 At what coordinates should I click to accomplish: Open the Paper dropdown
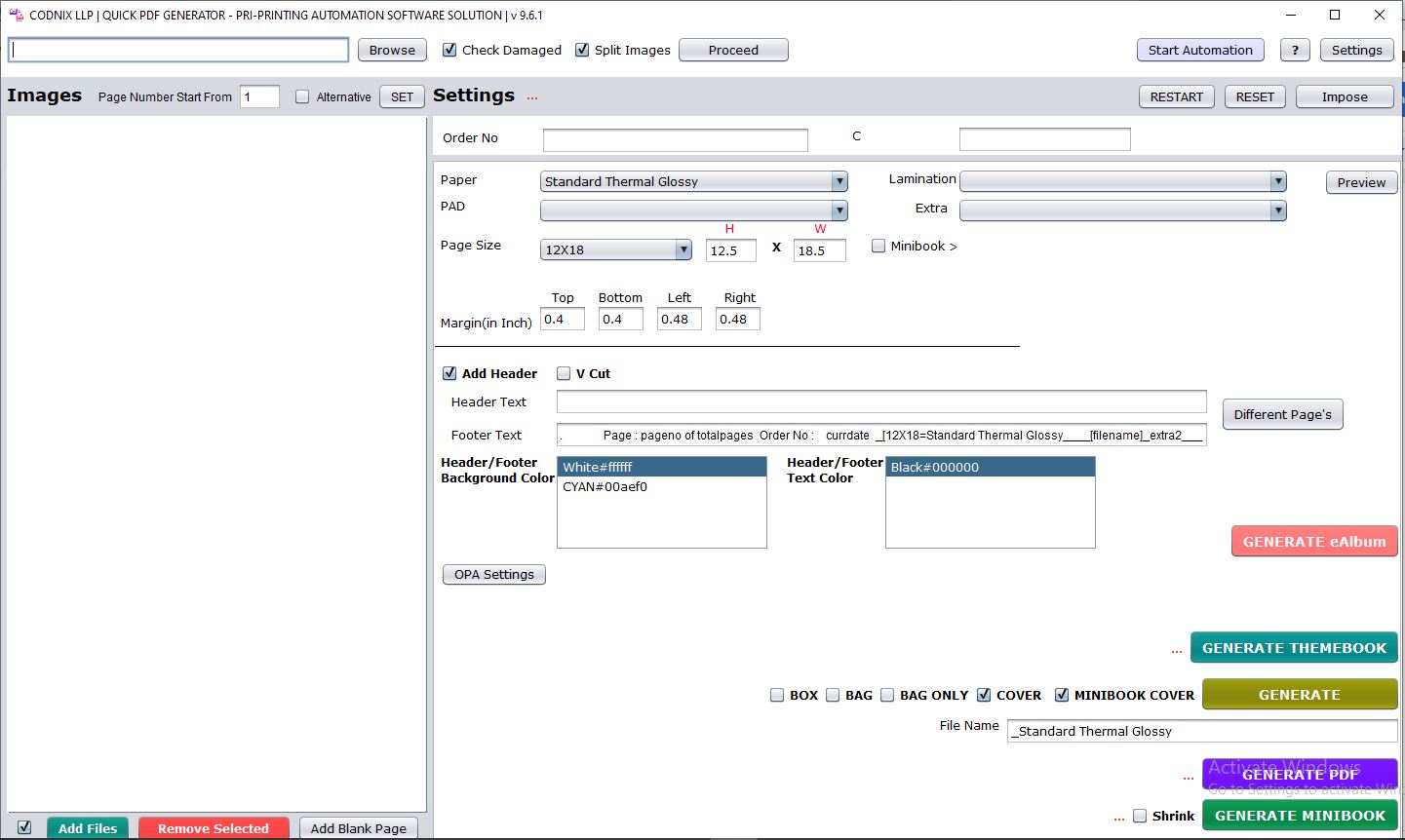click(839, 181)
